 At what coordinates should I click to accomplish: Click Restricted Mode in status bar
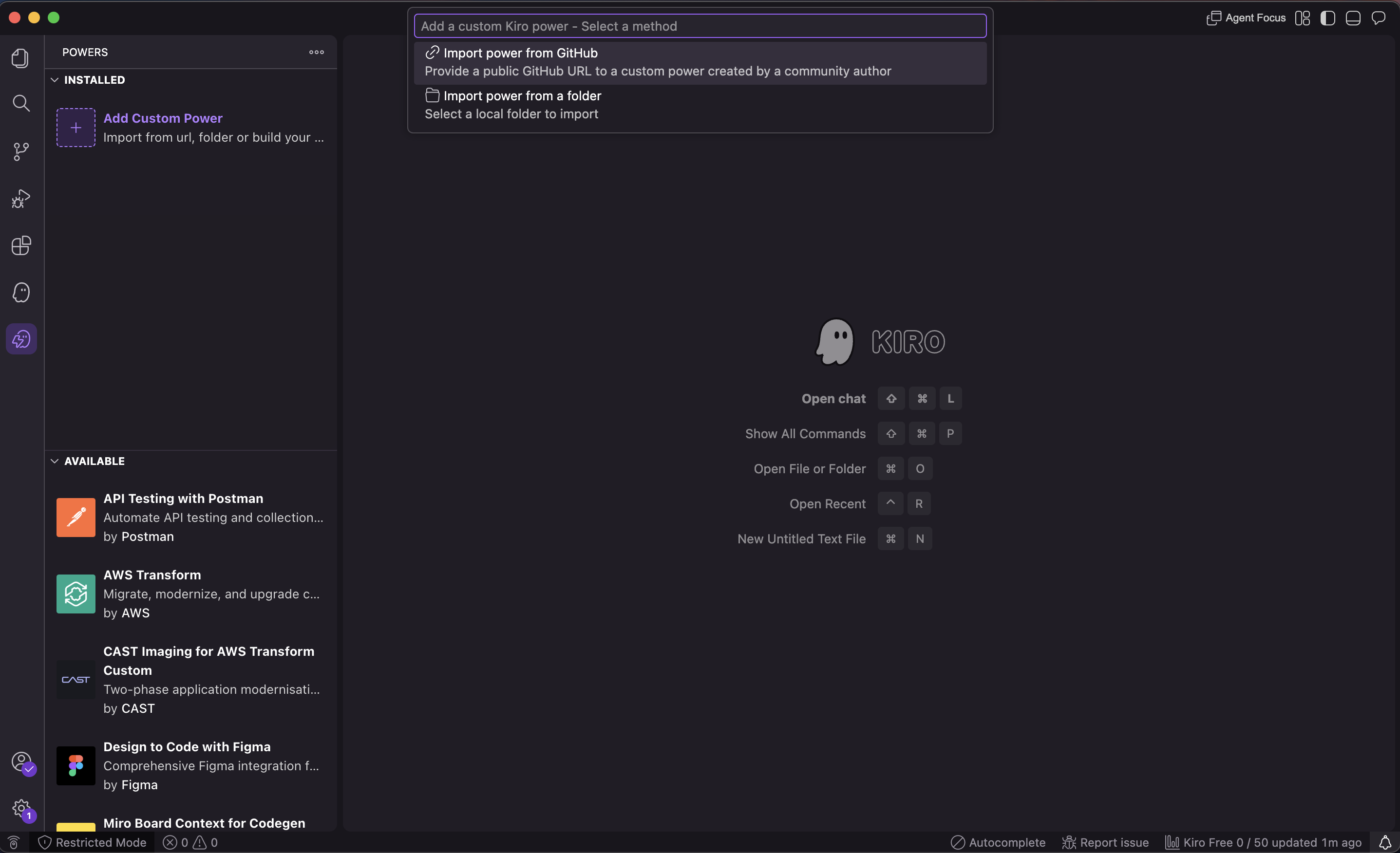pos(93,842)
